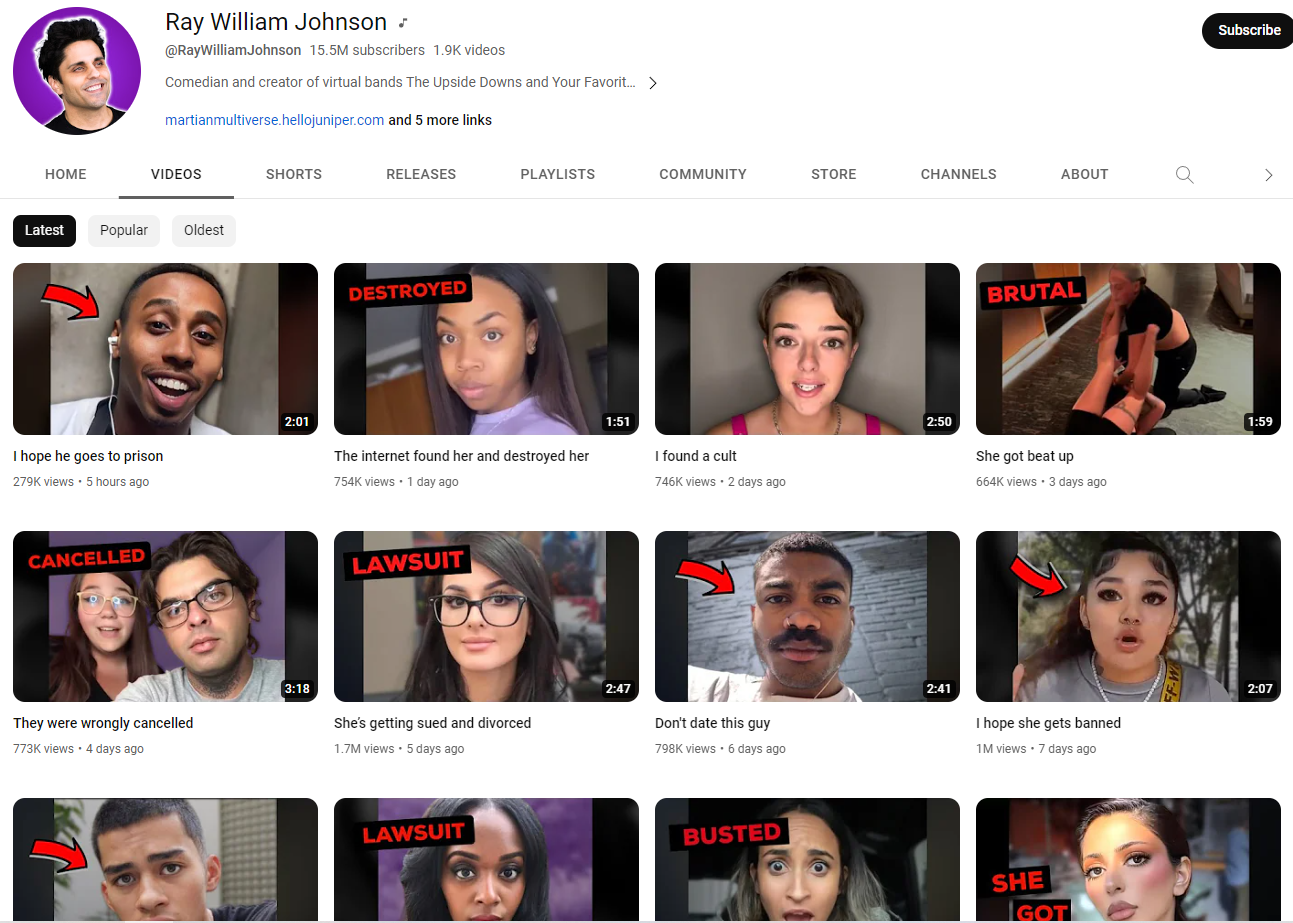
Task: Open the Store tab
Action: pyautogui.click(x=834, y=174)
